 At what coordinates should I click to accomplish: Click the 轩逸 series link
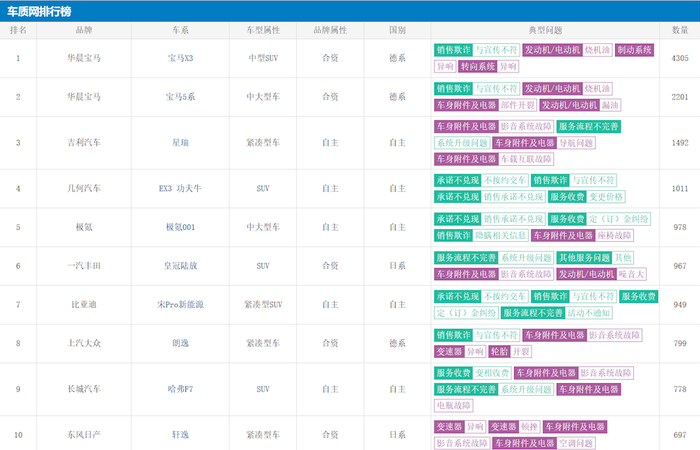coord(180,435)
